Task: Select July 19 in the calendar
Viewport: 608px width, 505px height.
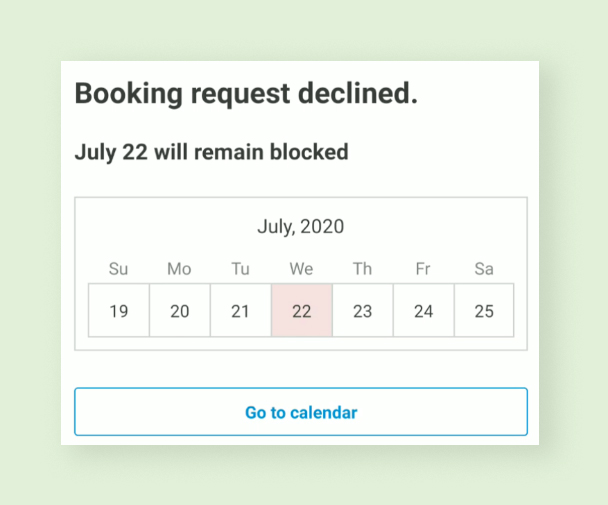Action: coord(119,311)
